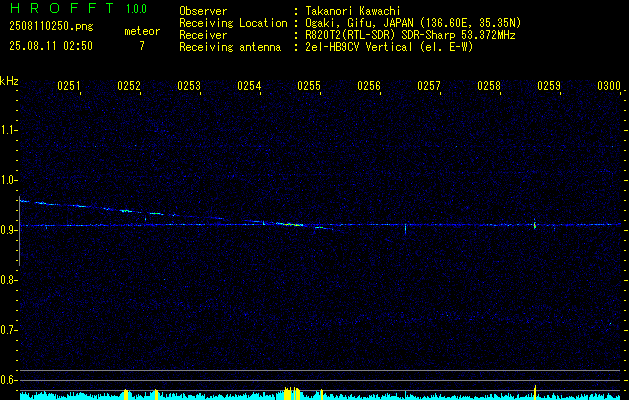Click version number 1.0.0
Image resolution: width=629 pixels, height=400 pixels.
coord(136,9)
